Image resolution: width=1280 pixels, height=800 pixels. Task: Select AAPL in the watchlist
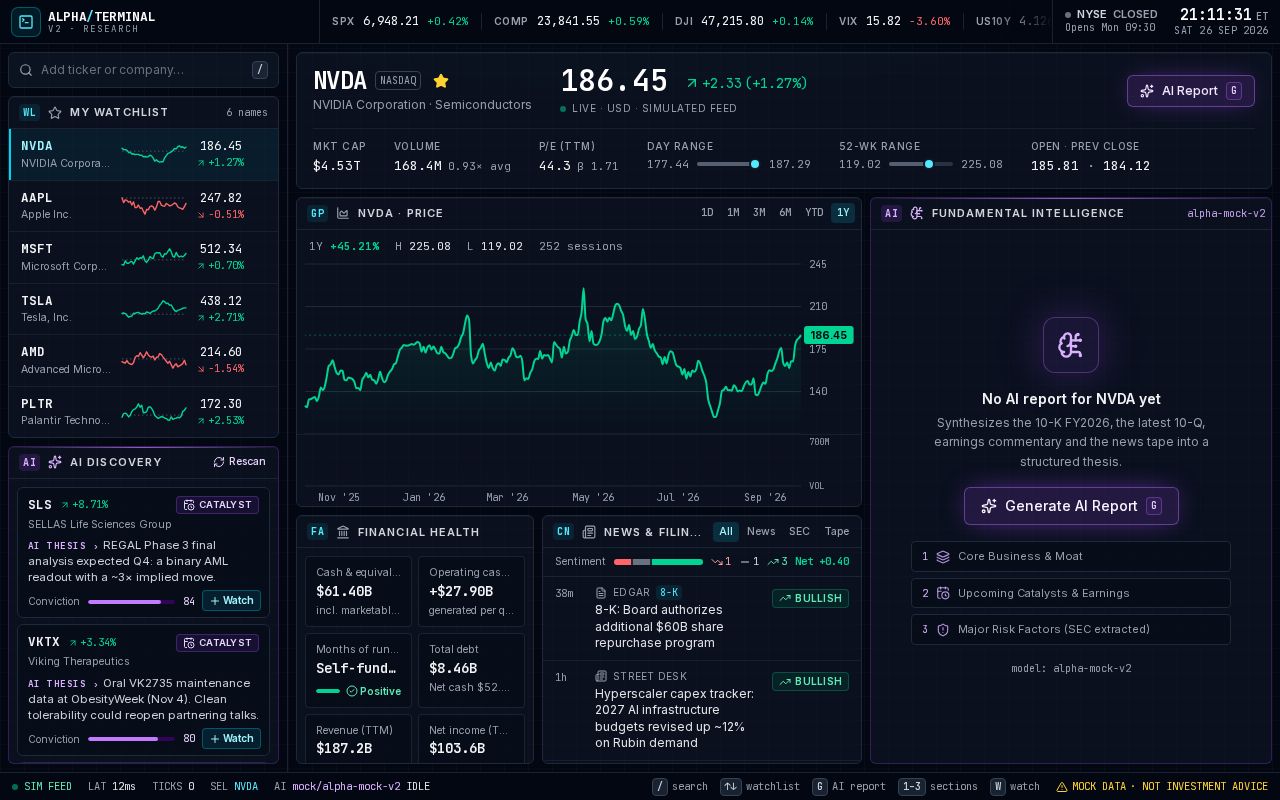[143, 206]
